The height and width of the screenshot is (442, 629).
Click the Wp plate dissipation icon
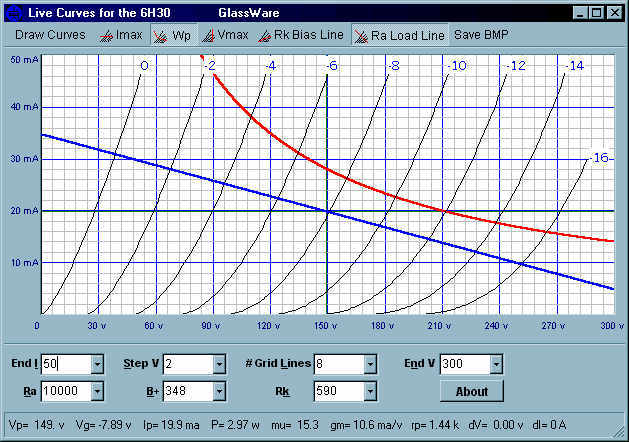pyautogui.click(x=160, y=37)
